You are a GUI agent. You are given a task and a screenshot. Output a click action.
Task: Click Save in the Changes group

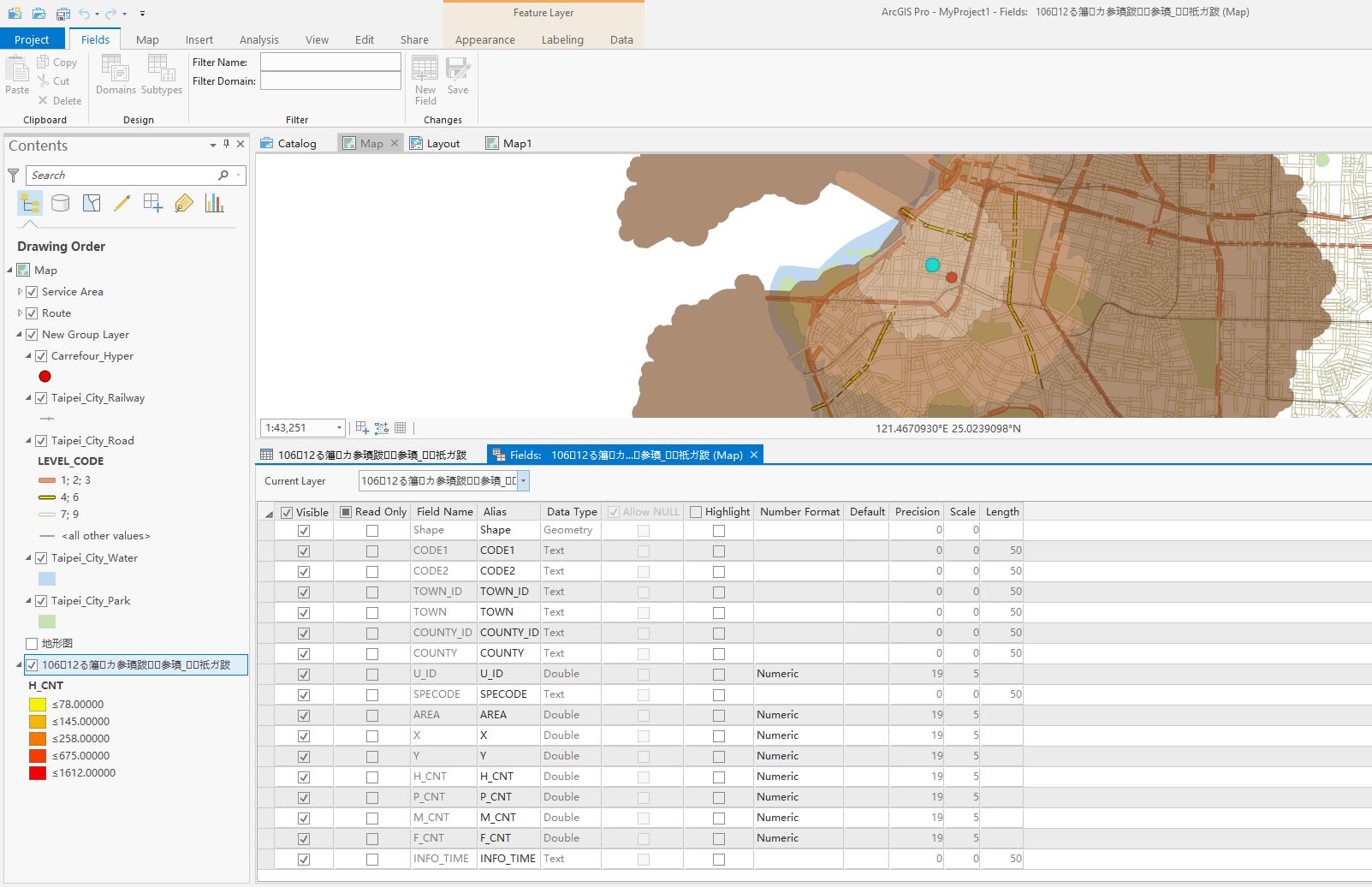tap(458, 77)
